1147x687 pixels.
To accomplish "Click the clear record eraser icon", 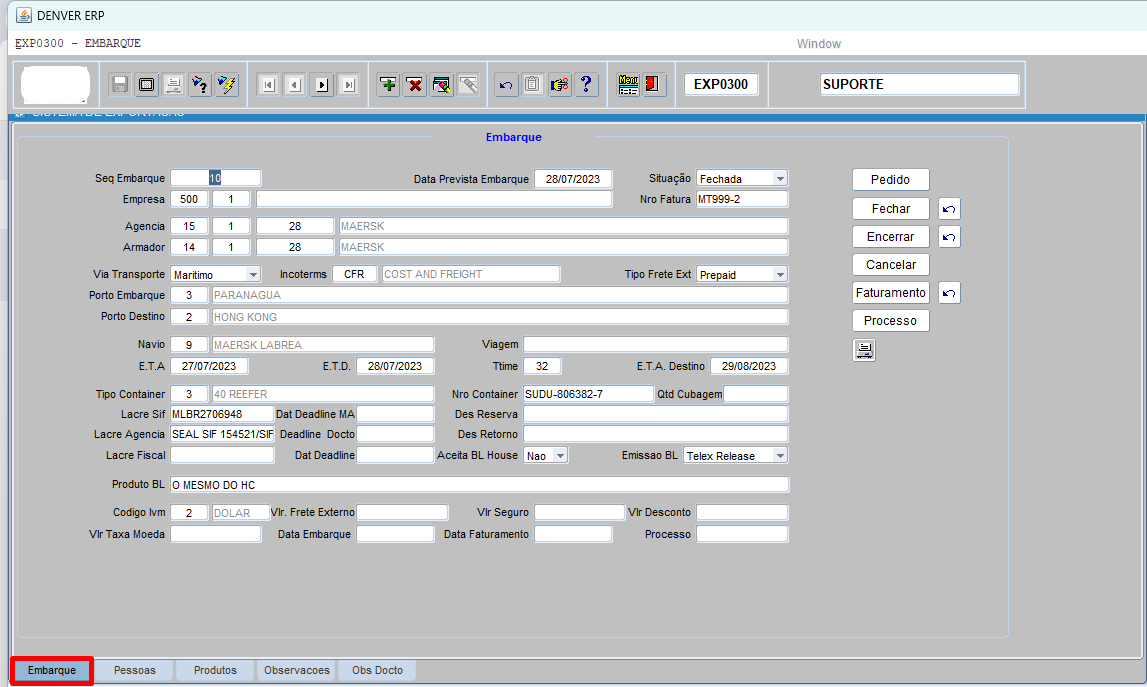I will (x=442, y=85).
